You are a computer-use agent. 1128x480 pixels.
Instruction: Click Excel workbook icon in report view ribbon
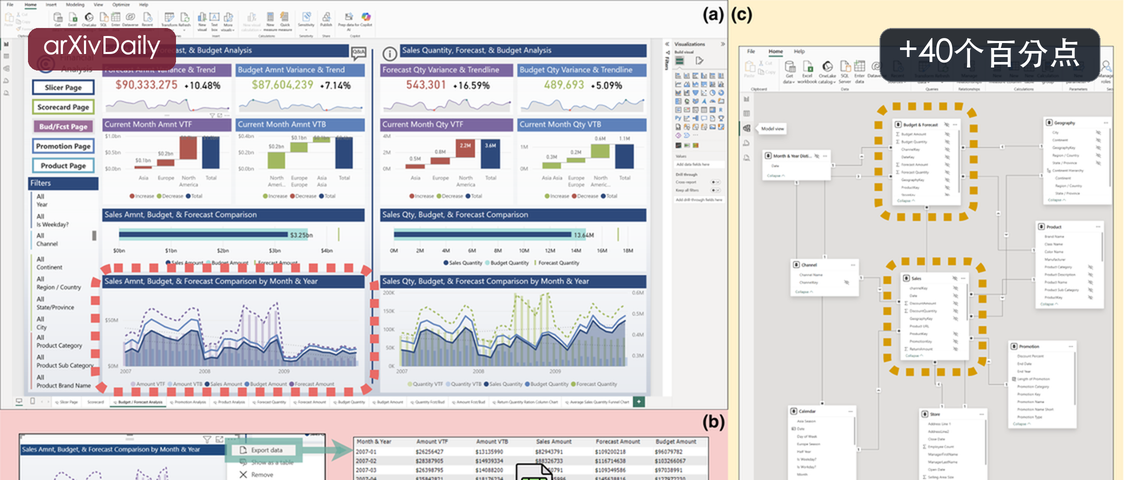(x=72, y=19)
